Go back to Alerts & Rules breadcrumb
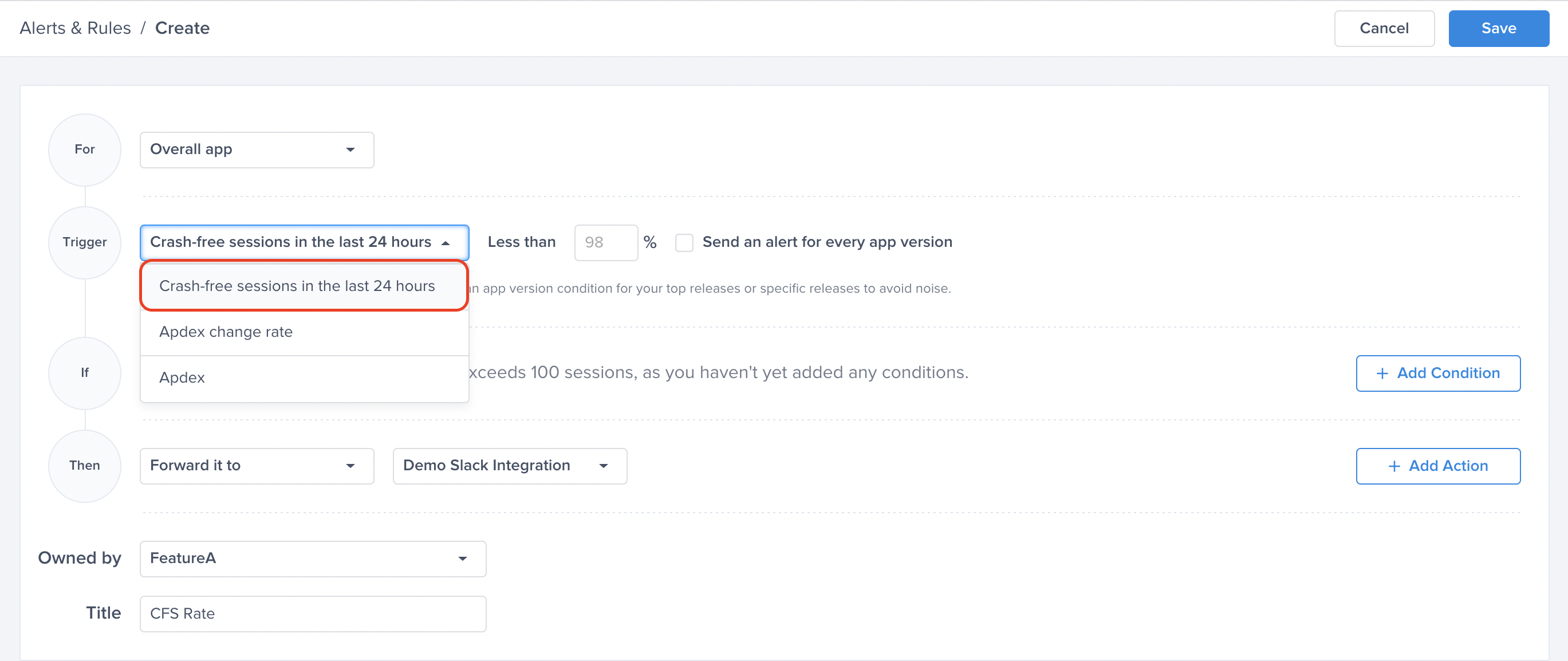The height and width of the screenshot is (661, 1568). pyautogui.click(x=75, y=29)
